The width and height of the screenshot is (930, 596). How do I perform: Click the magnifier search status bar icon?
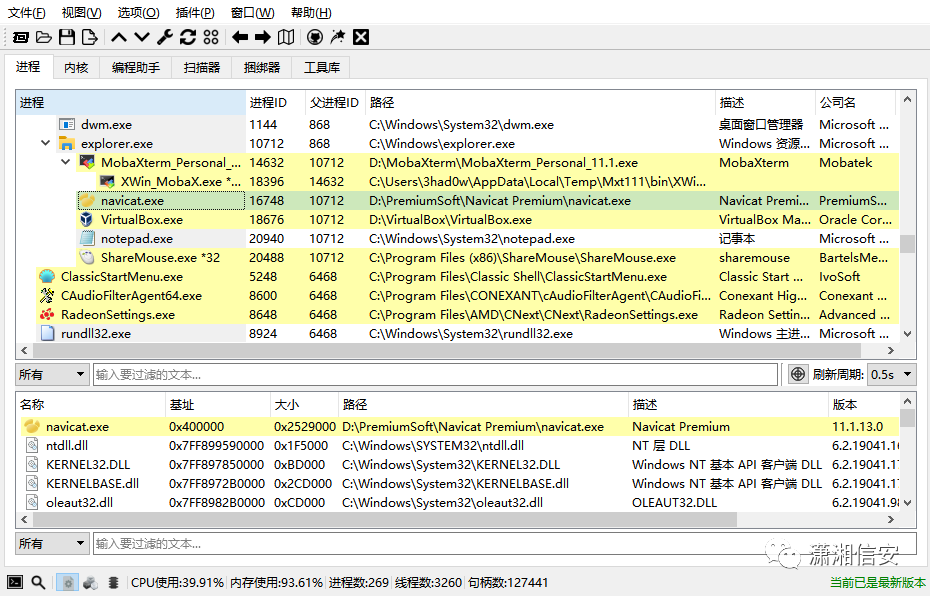coord(38,582)
